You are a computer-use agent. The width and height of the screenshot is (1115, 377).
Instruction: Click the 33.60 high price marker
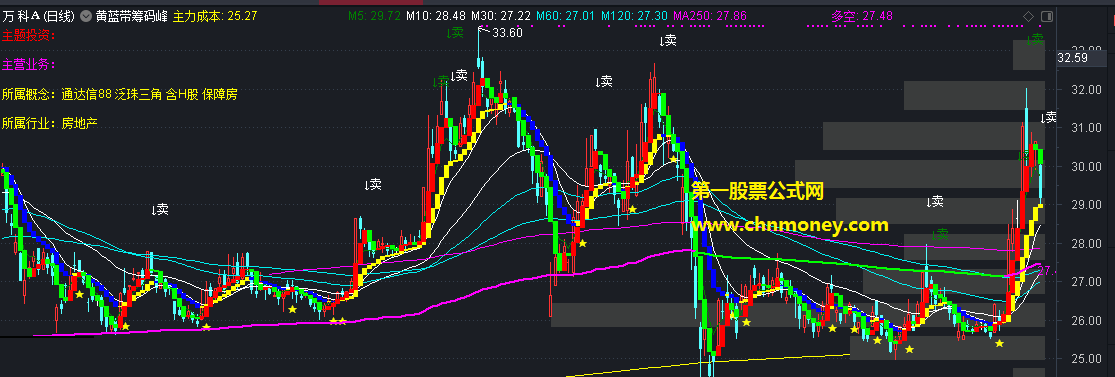tap(507, 33)
